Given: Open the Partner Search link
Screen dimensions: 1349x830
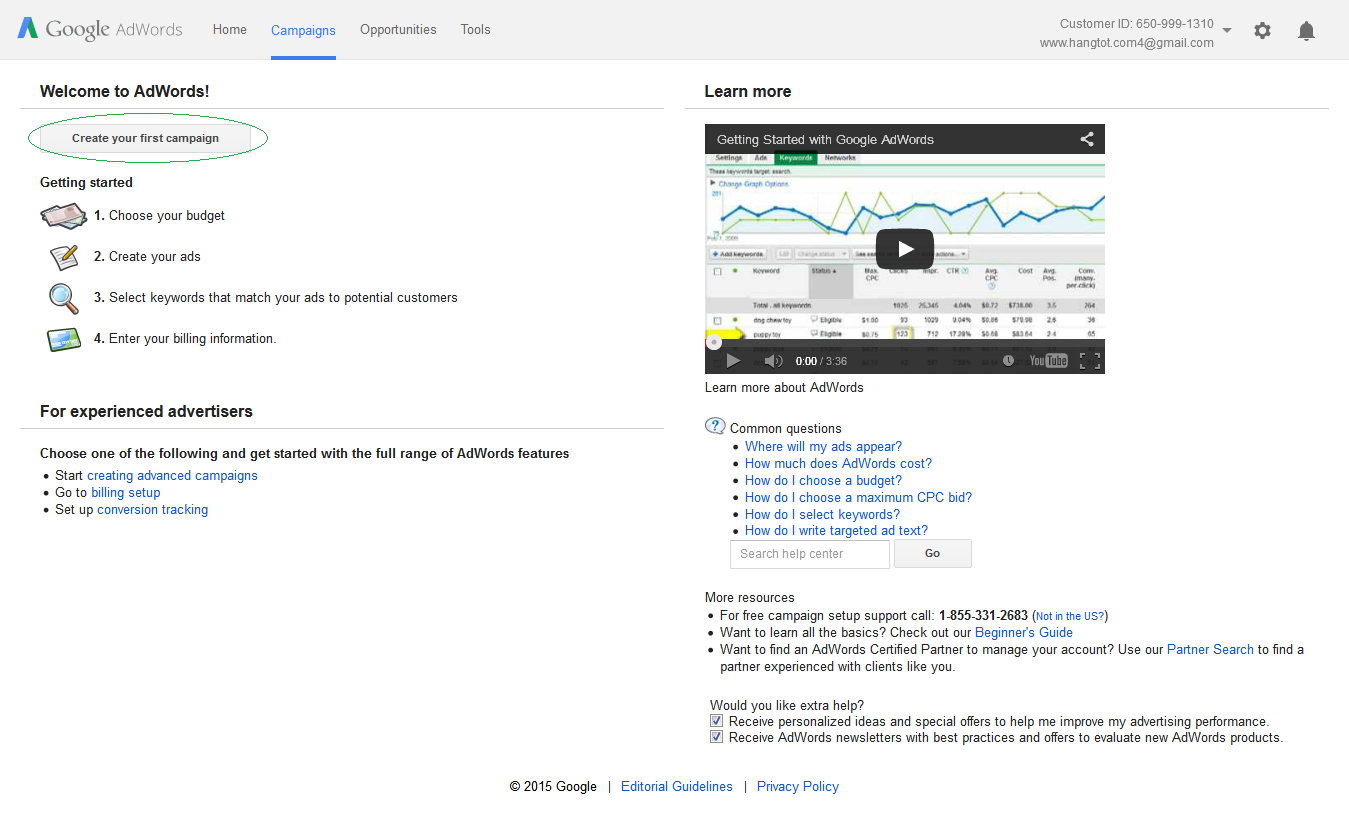Looking at the screenshot, I should (1210, 650).
